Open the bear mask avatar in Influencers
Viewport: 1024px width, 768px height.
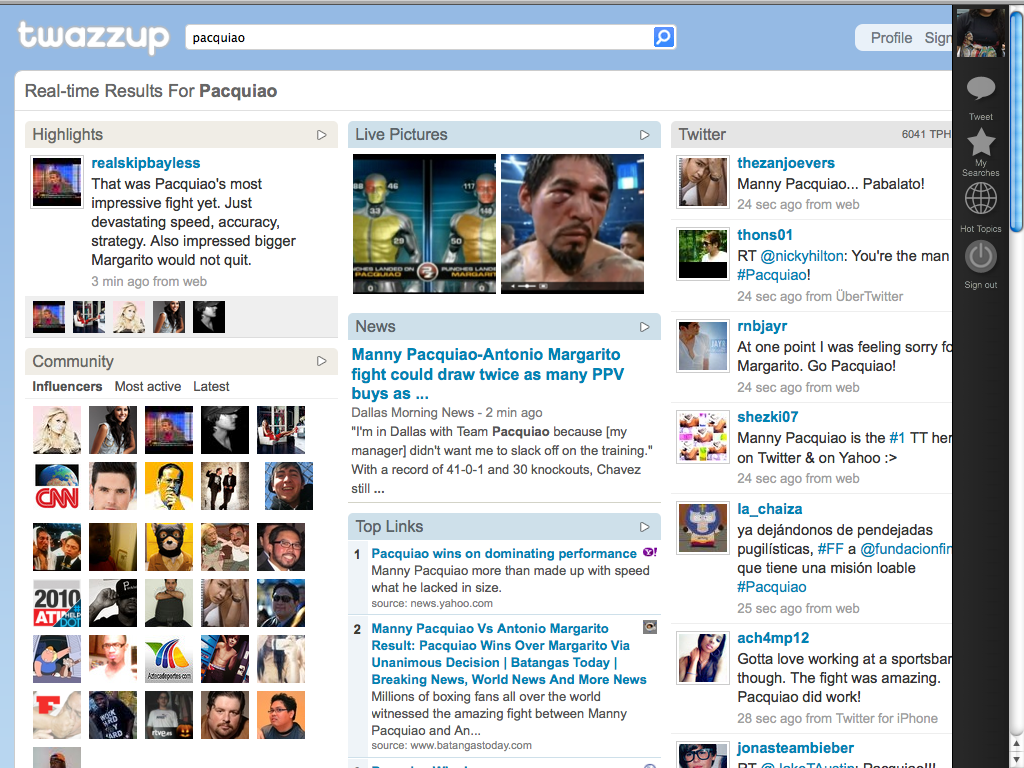tap(168, 547)
